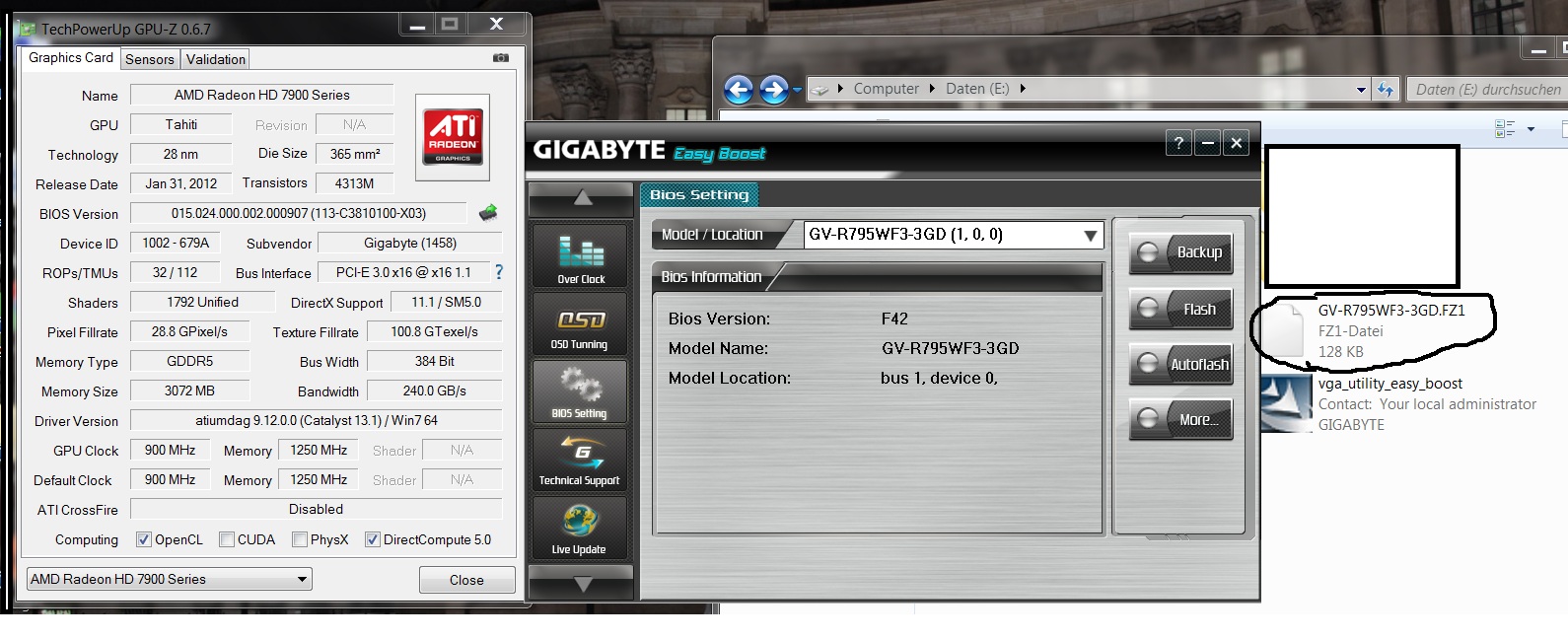This screenshot has width=1568, height=639.
Task: Open the AMD Radeon HD 7900 Series dropdown
Action: point(170,579)
